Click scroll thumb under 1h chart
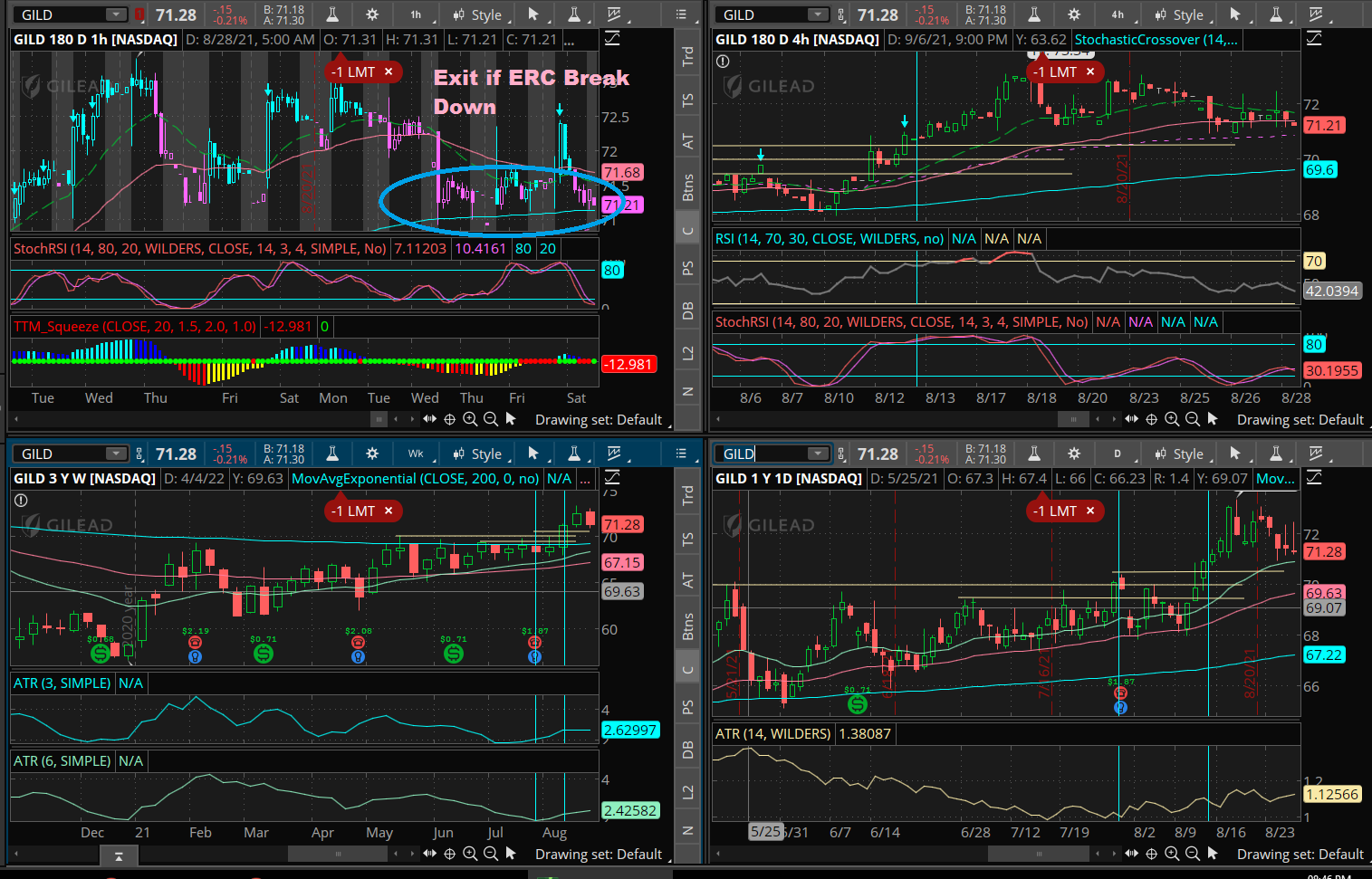This screenshot has width=1372, height=879. coord(379,419)
